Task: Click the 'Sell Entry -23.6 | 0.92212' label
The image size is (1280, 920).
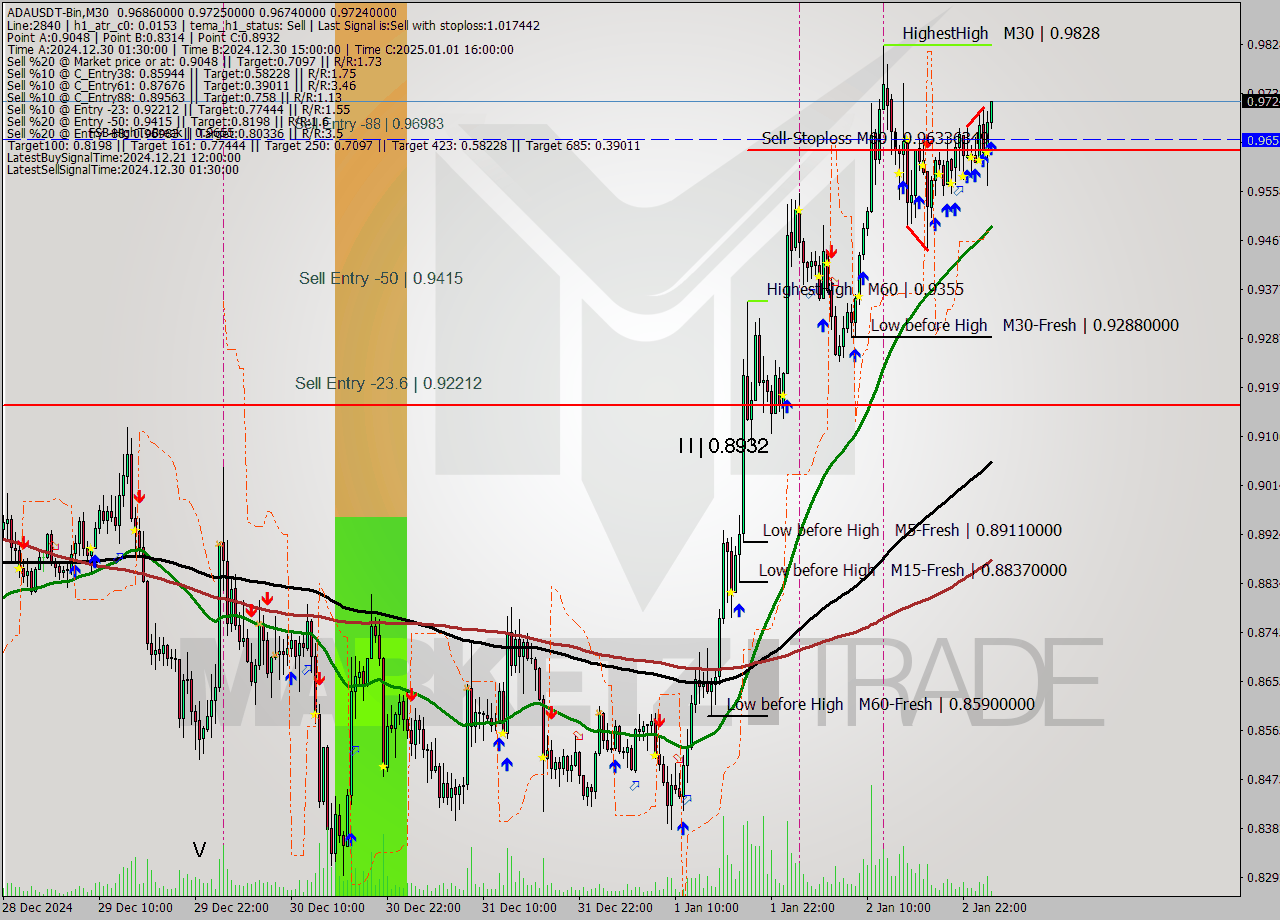Action: pos(388,383)
